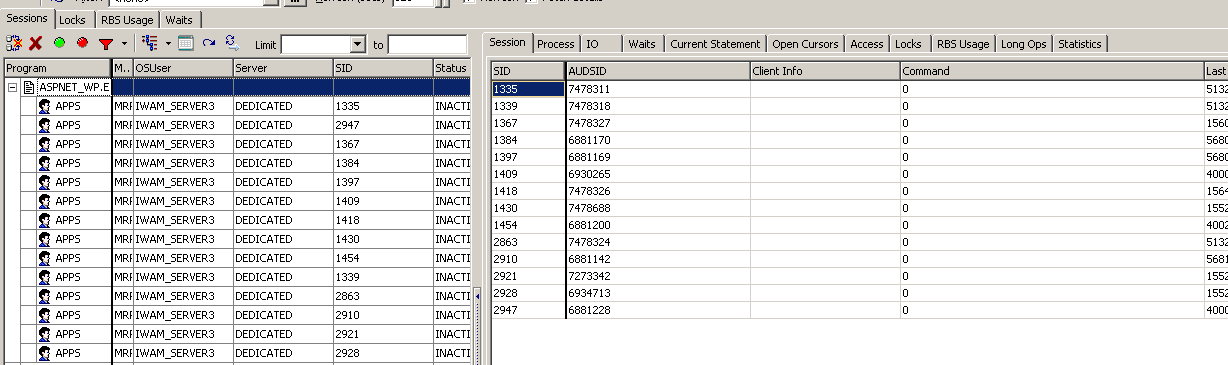
Task: Sort sessions by Status column header
Action: coord(451,68)
